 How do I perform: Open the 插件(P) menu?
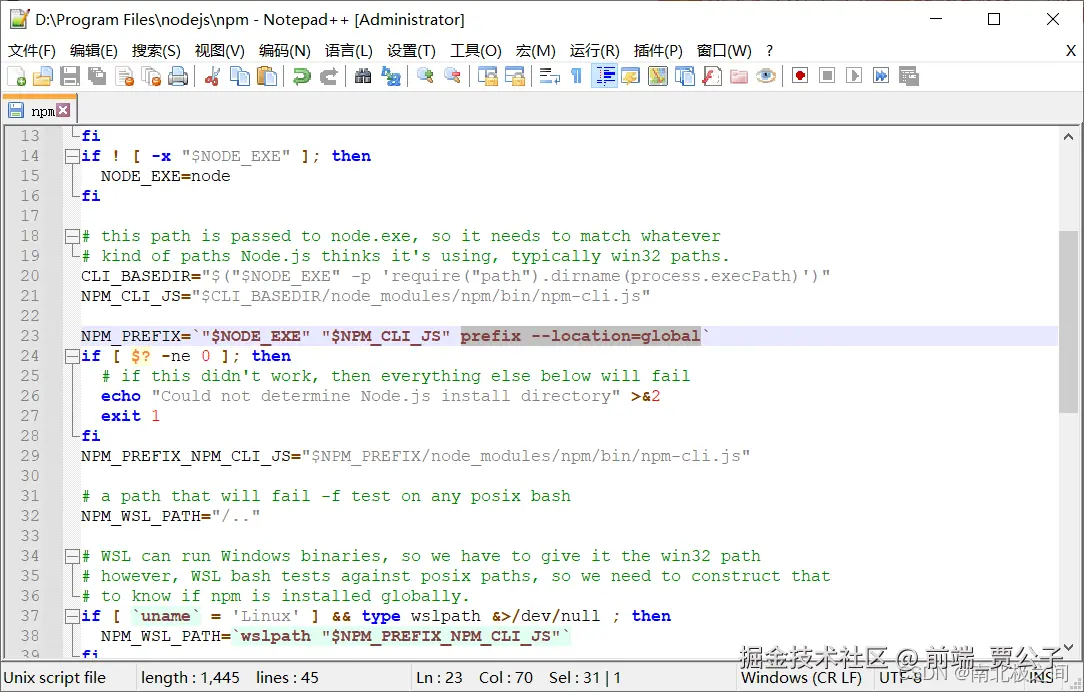pyautogui.click(x=658, y=51)
